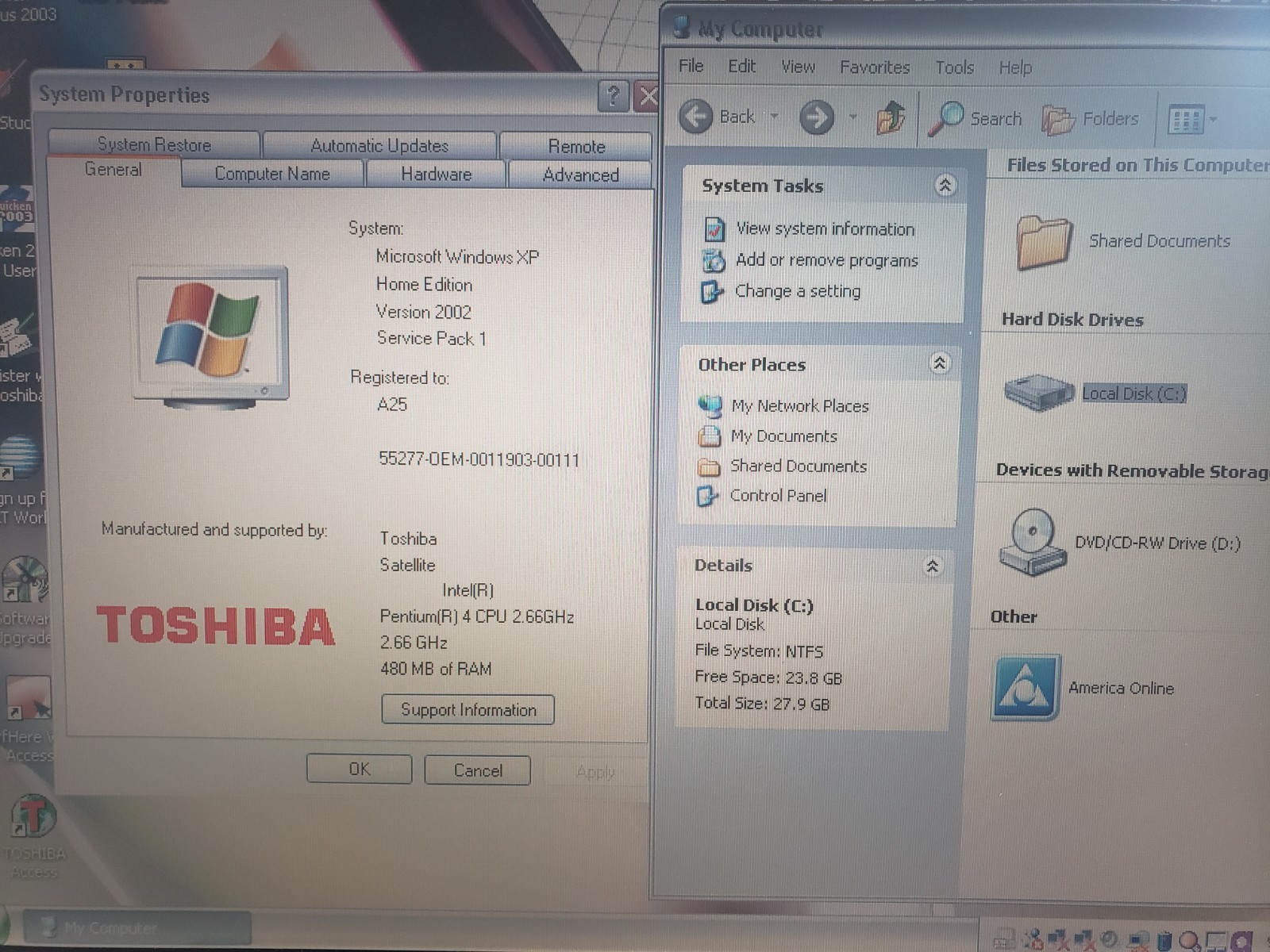The height and width of the screenshot is (952, 1270).
Task: Open the Tools menu
Action: (x=954, y=68)
